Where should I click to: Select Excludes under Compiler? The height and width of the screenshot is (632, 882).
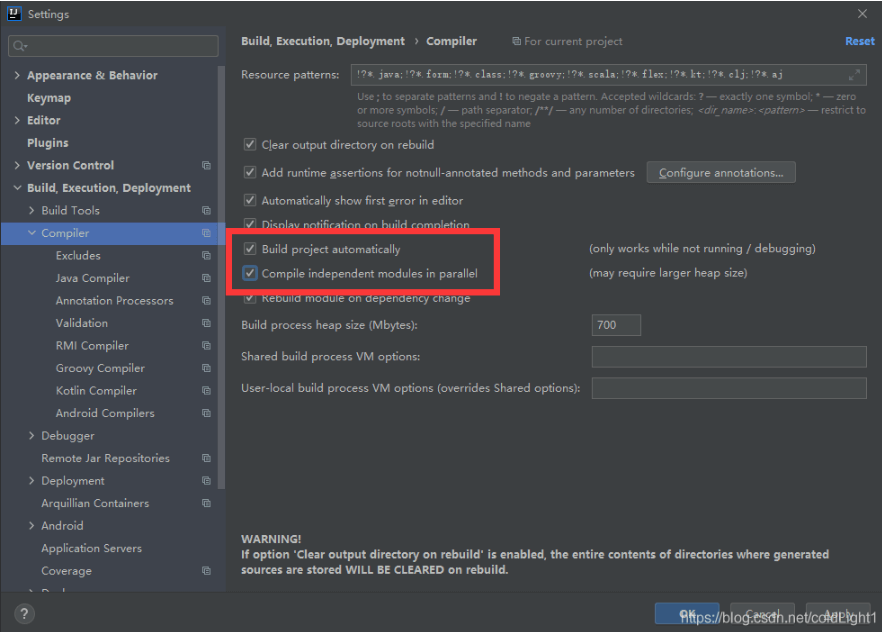coord(78,255)
